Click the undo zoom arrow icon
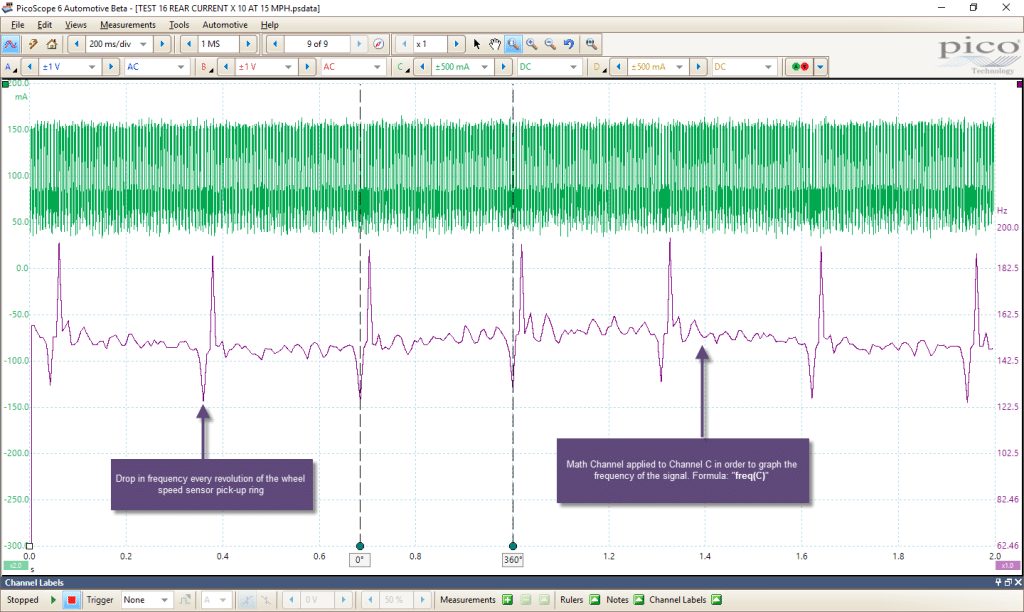This screenshot has width=1024, height=612. click(x=569, y=44)
